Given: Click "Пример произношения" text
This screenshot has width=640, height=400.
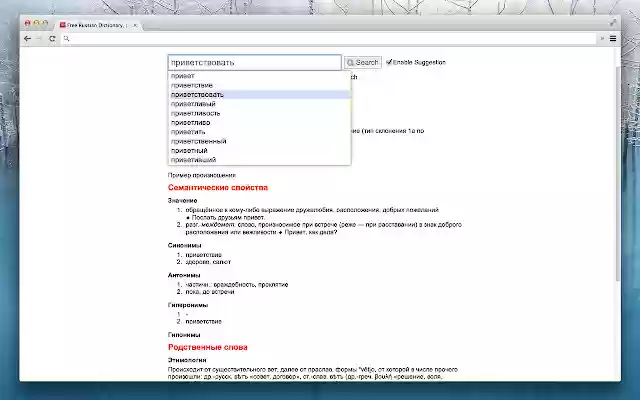Looking at the screenshot, I should pos(202,175).
